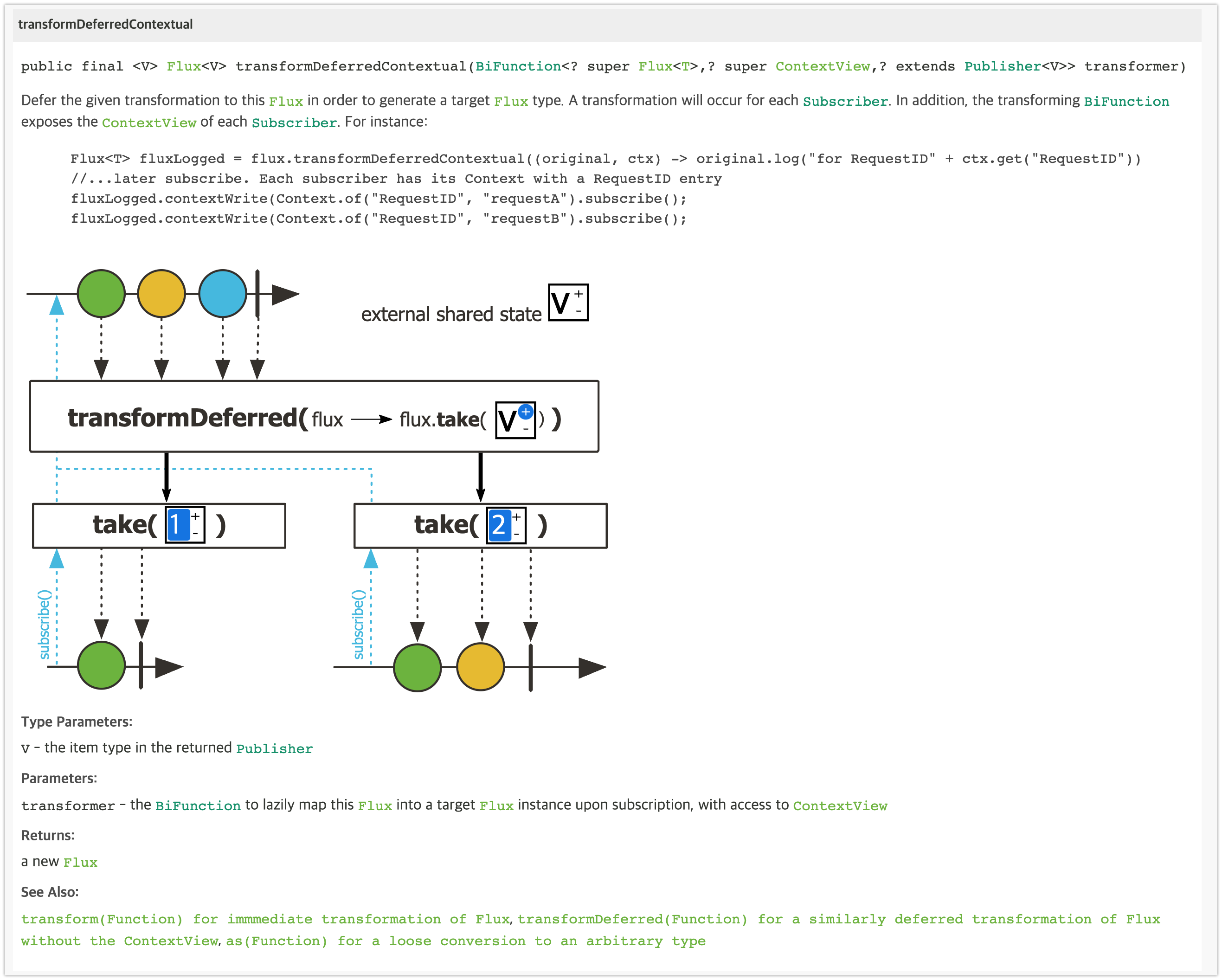Click Flux link under Returns section

80,862
